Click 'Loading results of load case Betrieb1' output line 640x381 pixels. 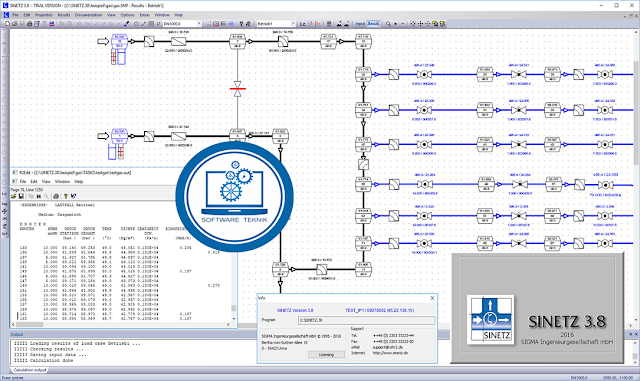(77, 343)
